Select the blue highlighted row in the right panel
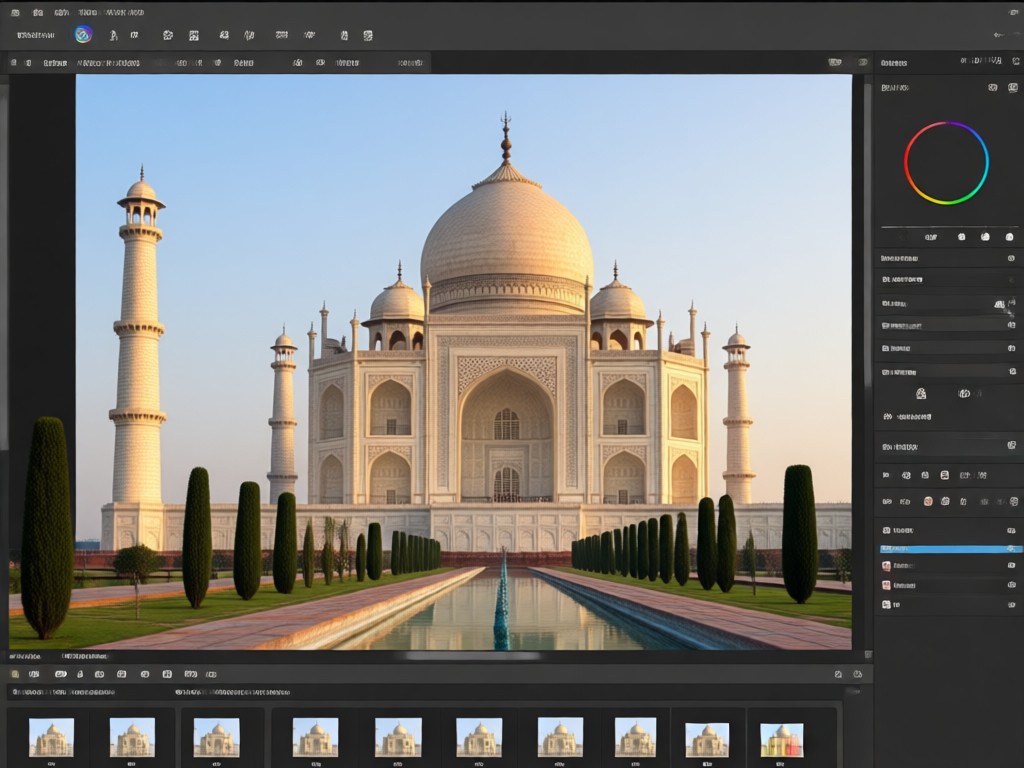 tap(950, 549)
